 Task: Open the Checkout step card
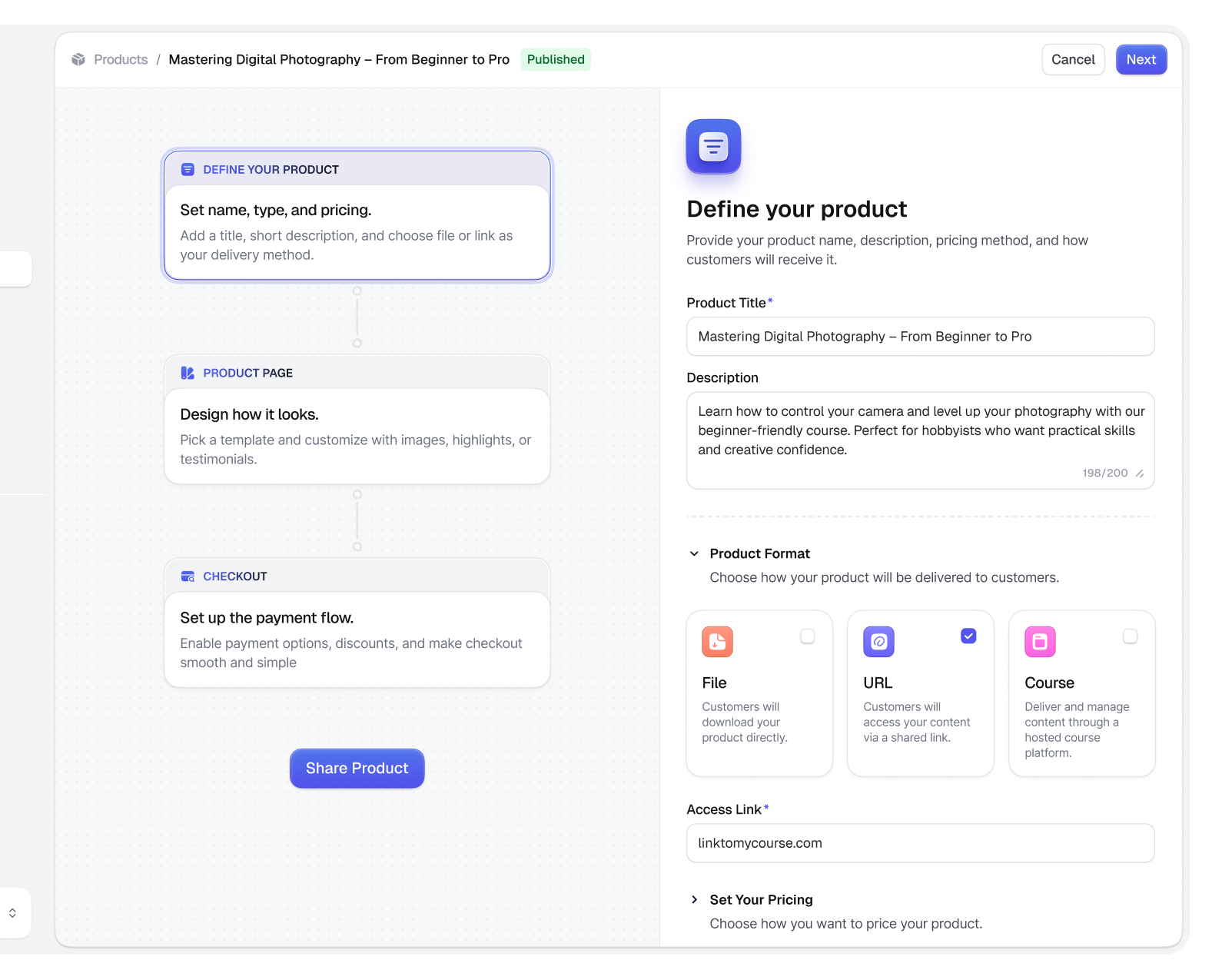[x=357, y=623]
